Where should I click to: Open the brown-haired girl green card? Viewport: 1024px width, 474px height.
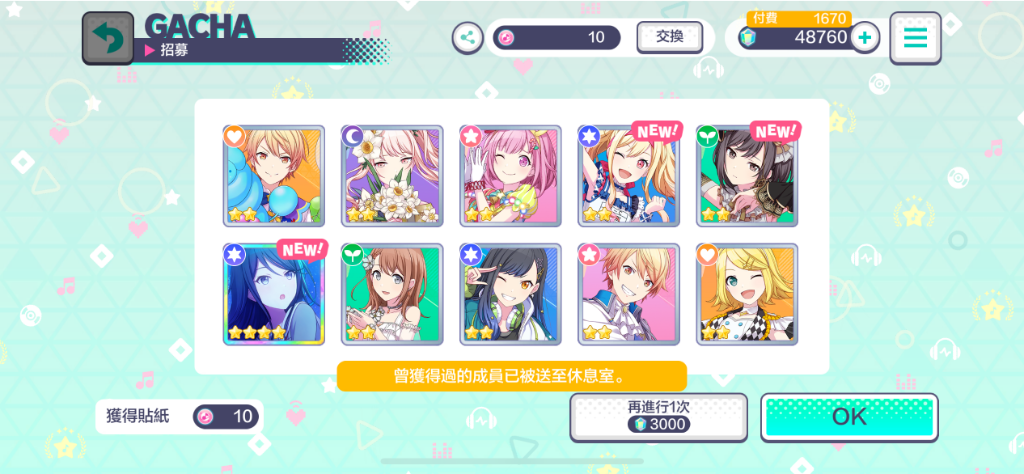[392, 294]
